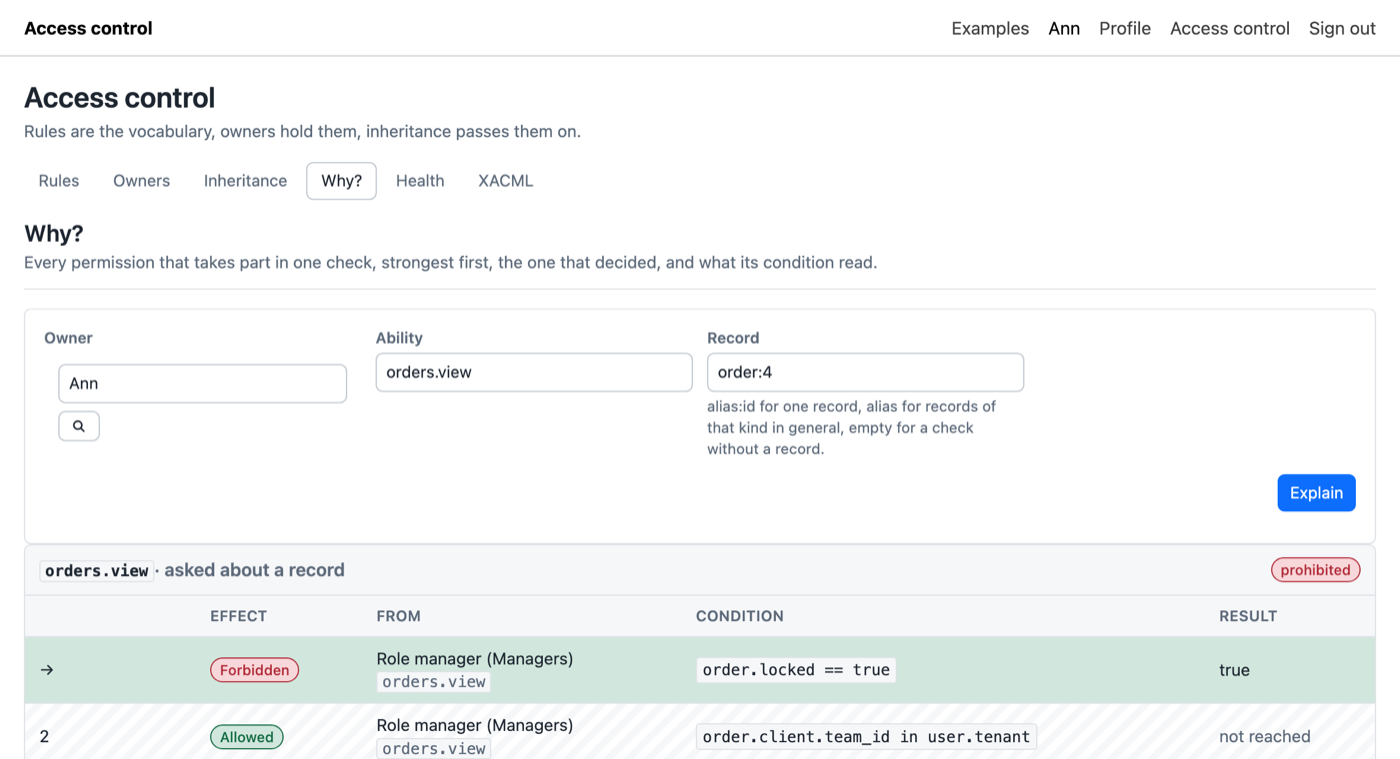Click the RESULT column header
This screenshot has width=1400, height=759.
point(1248,616)
